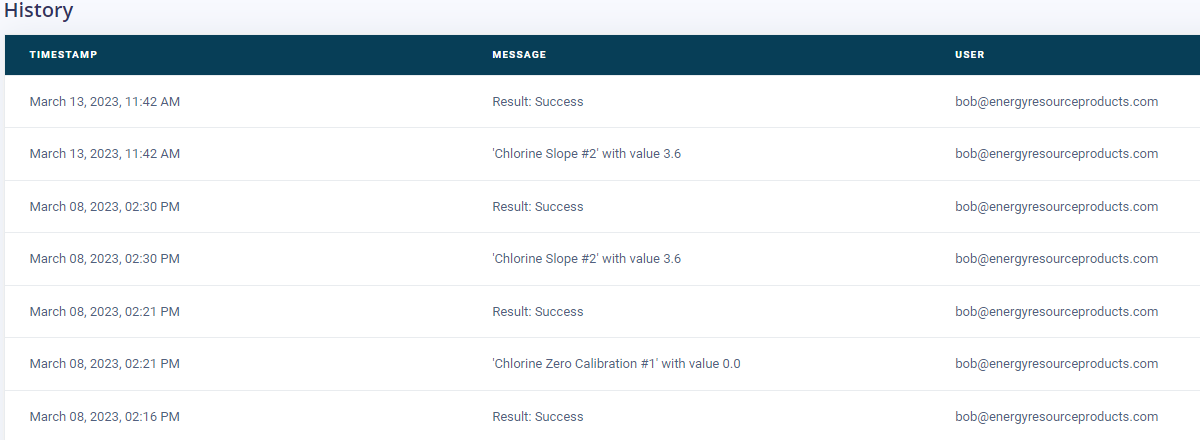Viewport: 1200px width, 440px height.
Task: Click the Message column header
Action: click(x=519, y=55)
